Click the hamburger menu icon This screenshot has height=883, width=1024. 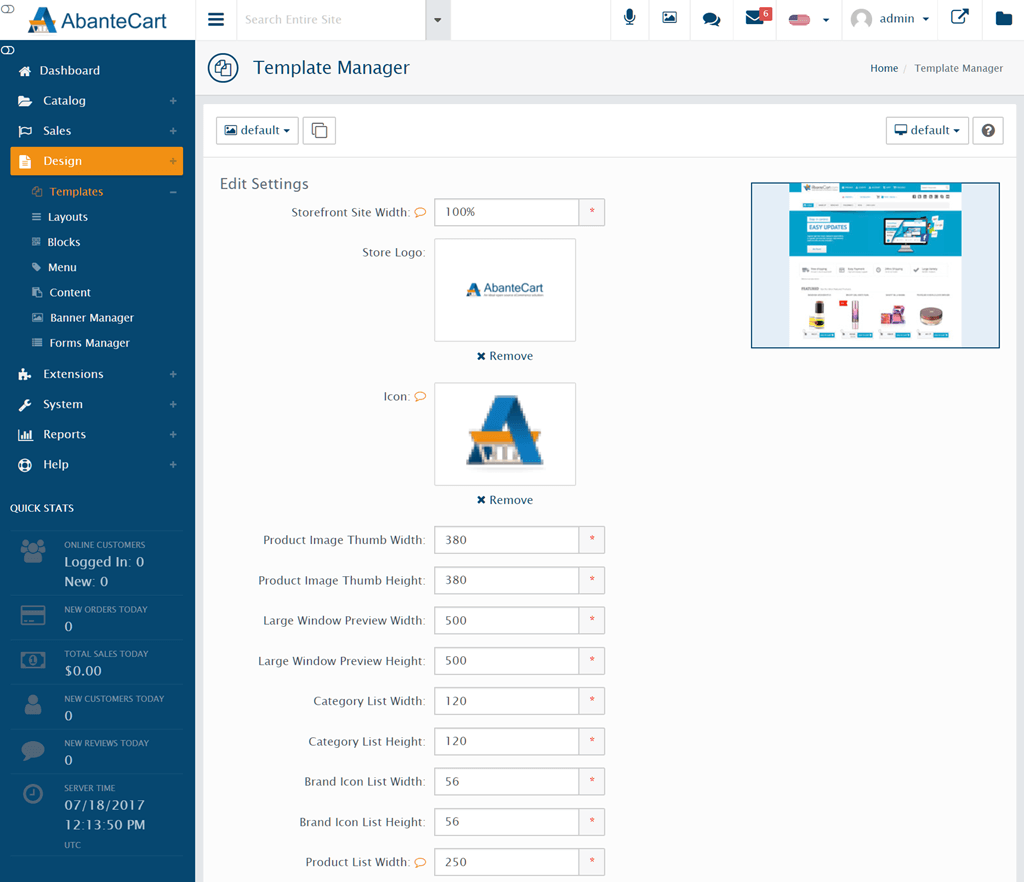216,20
